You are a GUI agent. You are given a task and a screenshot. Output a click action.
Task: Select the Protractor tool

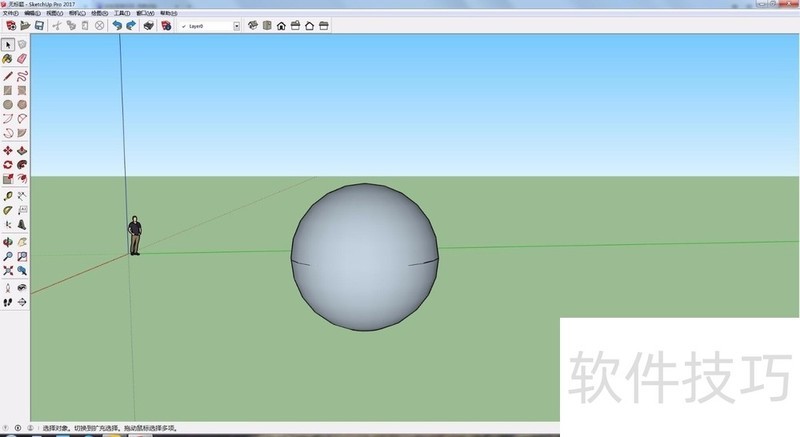tap(8, 210)
